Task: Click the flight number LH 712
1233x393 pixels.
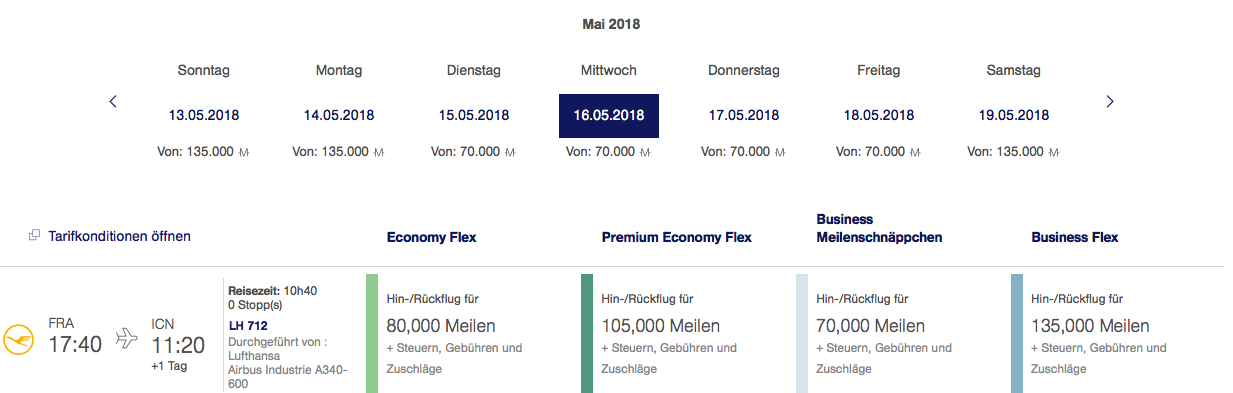Action: point(248,325)
